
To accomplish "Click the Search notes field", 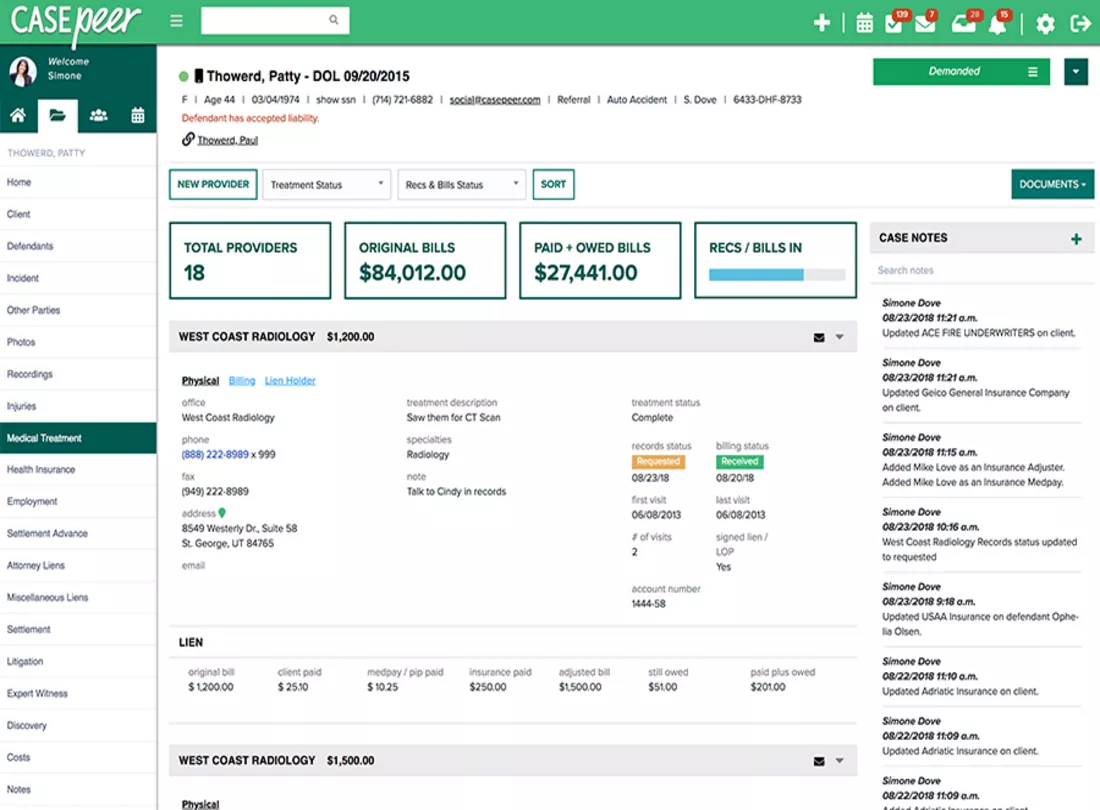I will [981, 270].
